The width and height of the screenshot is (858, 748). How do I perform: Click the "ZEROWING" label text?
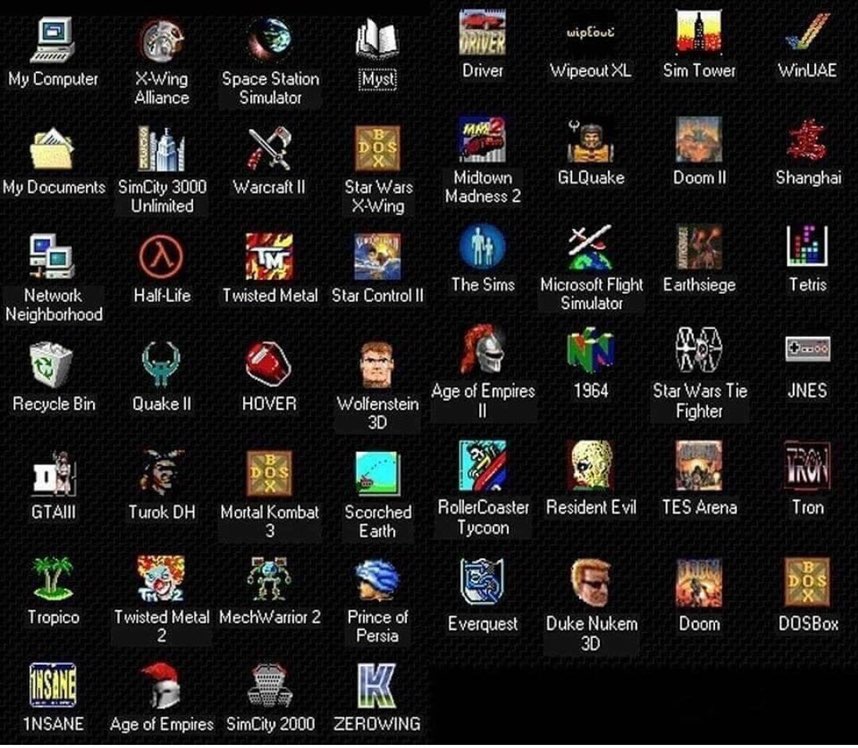point(377,723)
